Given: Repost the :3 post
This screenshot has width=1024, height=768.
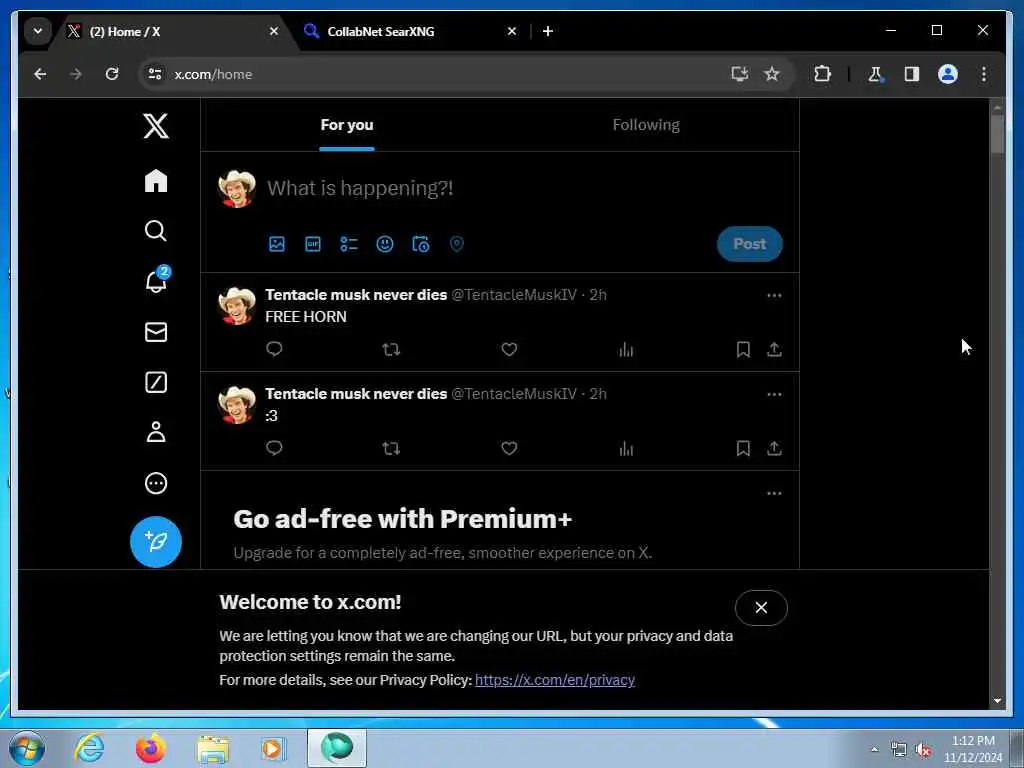Looking at the screenshot, I should [x=391, y=449].
